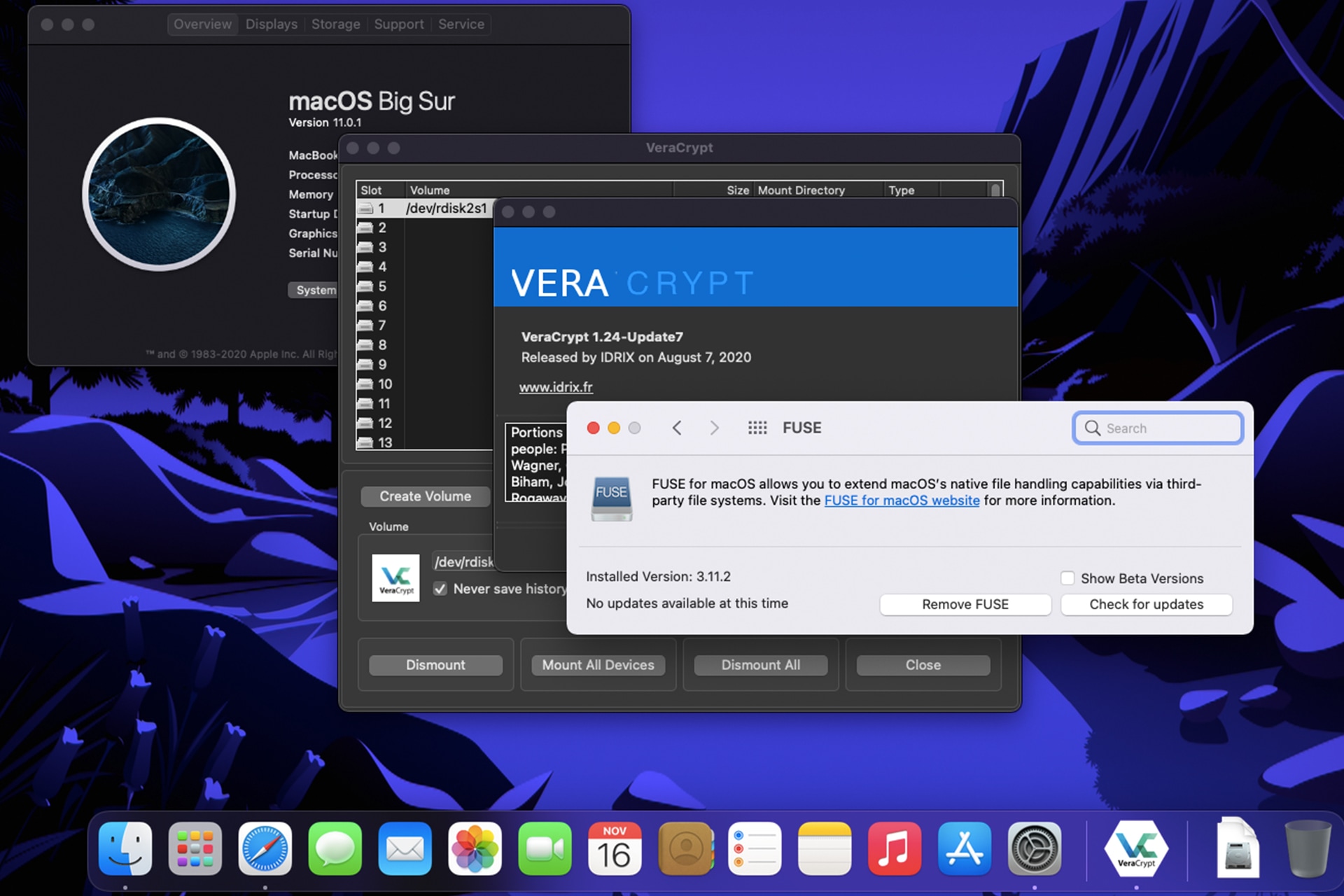Switch to the Overview tab
1344x896 pixels.
pyautogui.click(x=202, y=24)
